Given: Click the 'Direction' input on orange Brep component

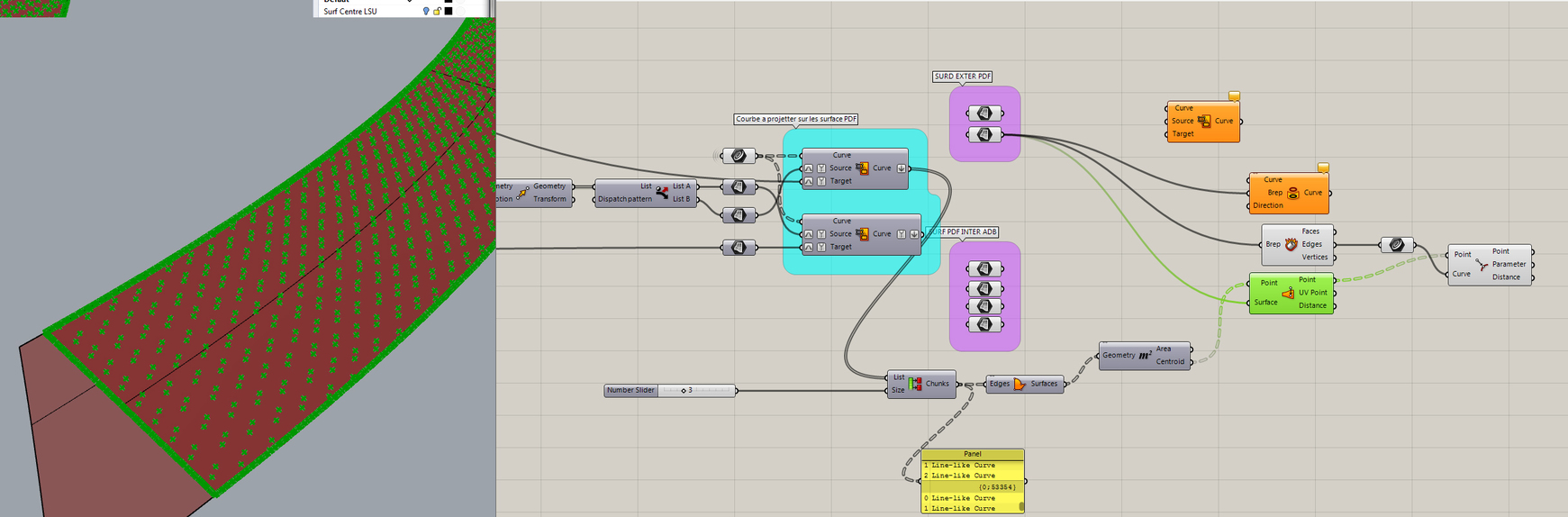Looking at the screenshot, I should tap(1268, 205).
